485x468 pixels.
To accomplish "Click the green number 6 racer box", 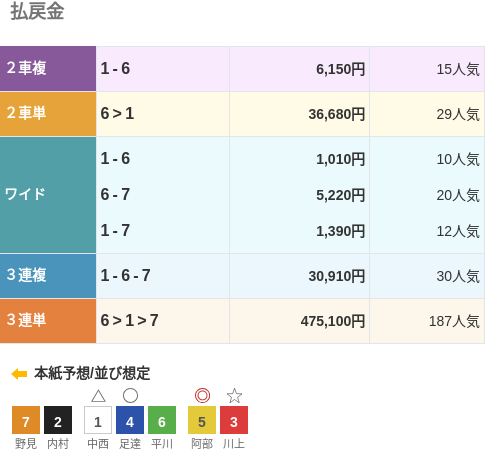I will [x=162, y=420].
